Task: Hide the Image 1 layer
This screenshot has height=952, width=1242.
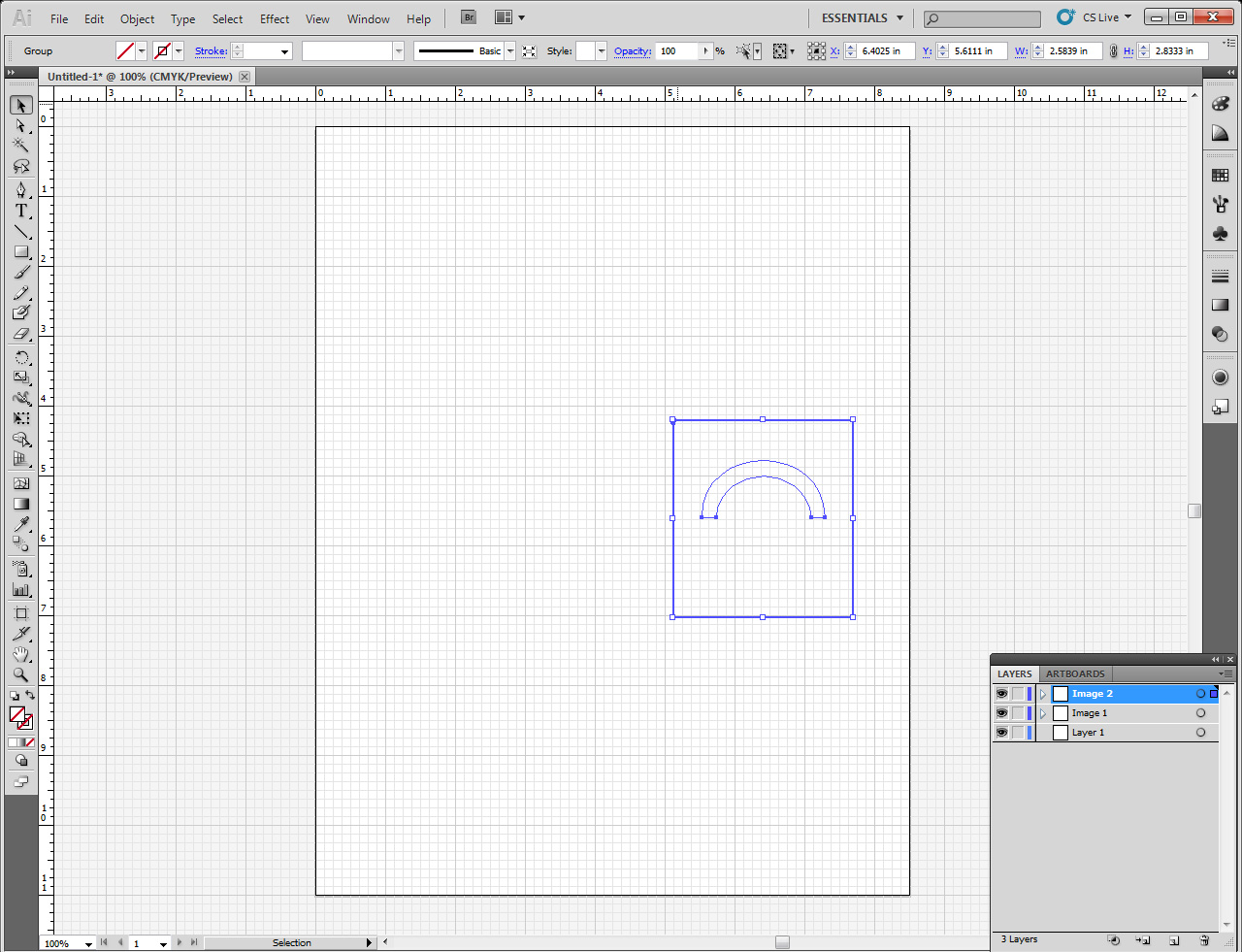Action: pyautogui.click(x=1001, y=713)
